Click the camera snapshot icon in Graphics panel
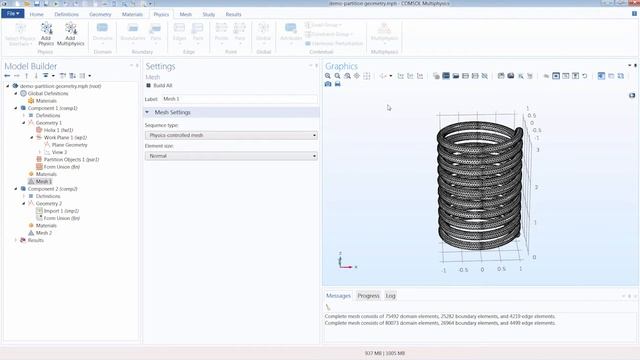The image size is (640, 360). (328, 84)
